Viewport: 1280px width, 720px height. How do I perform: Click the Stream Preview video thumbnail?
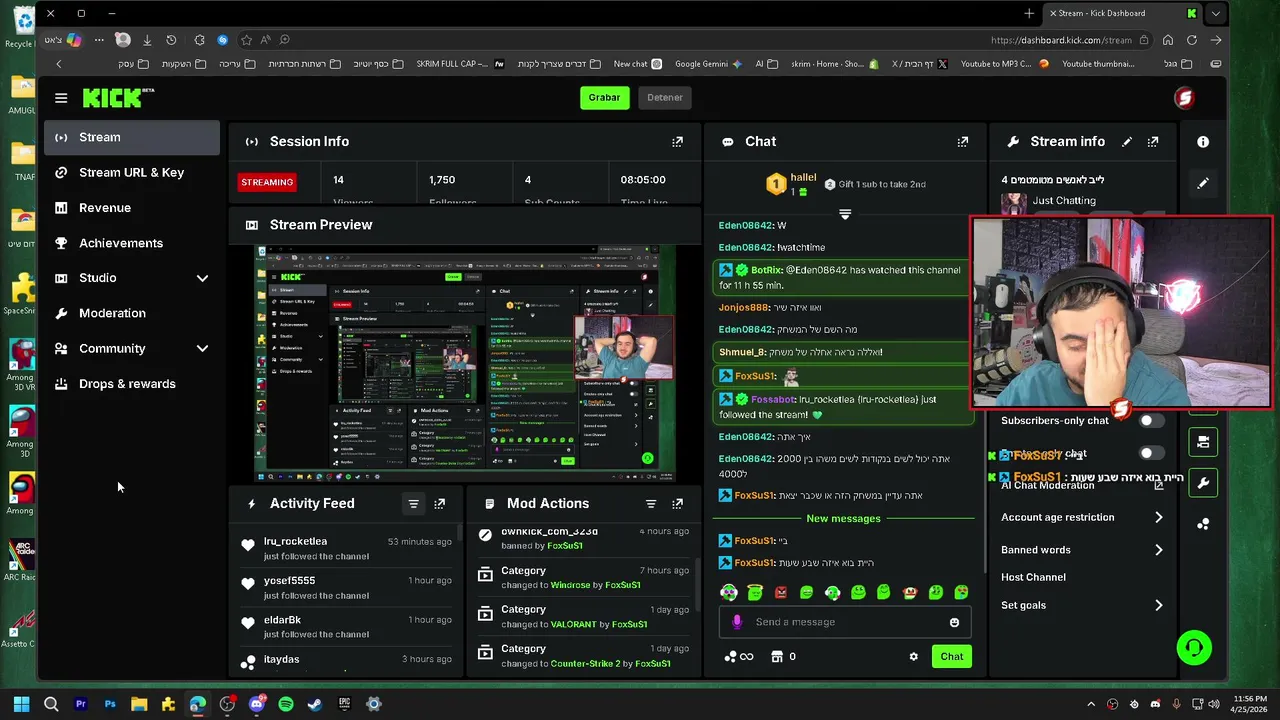coord(465,364)
